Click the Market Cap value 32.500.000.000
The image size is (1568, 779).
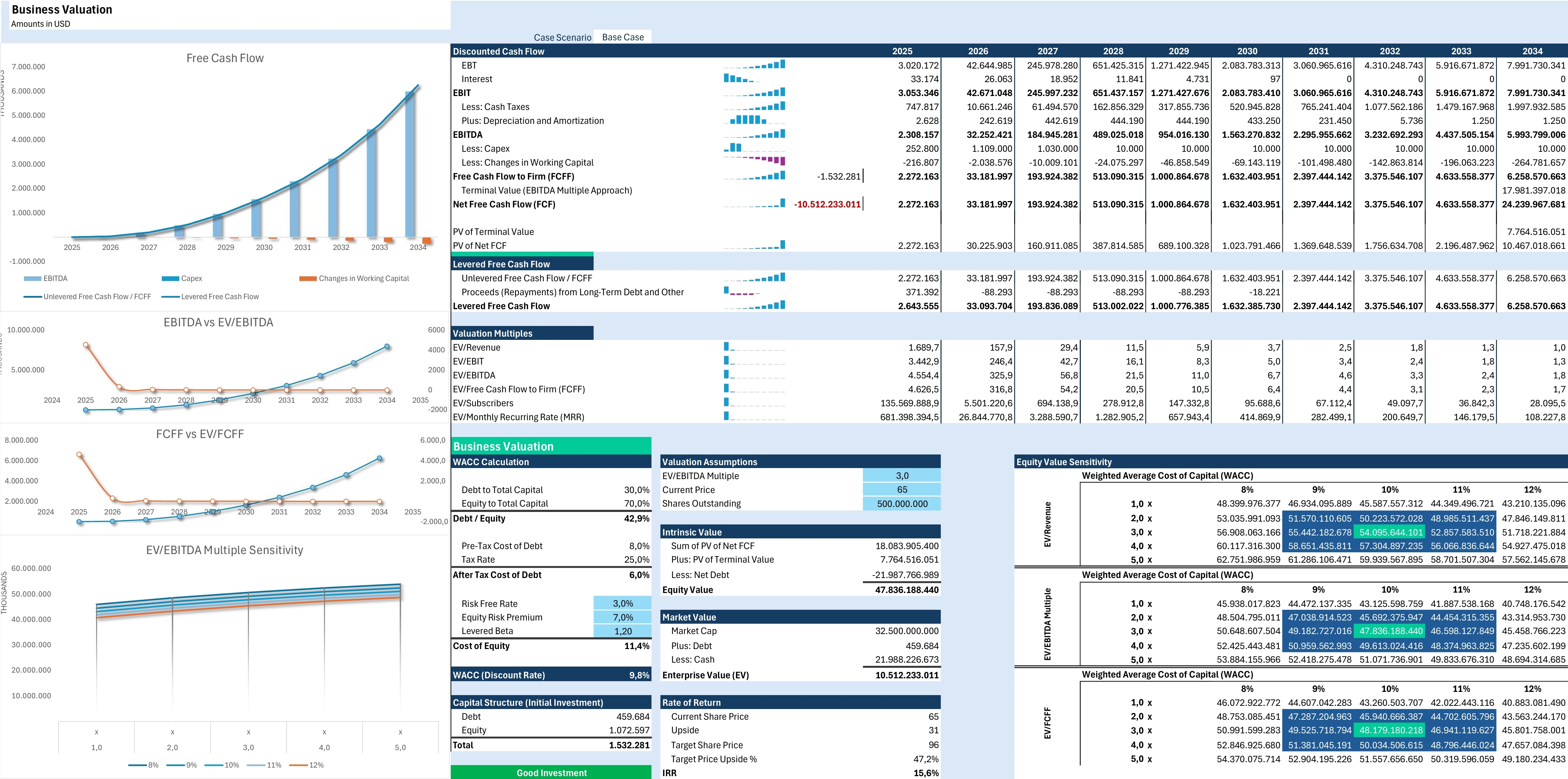(x=907, y=631)
